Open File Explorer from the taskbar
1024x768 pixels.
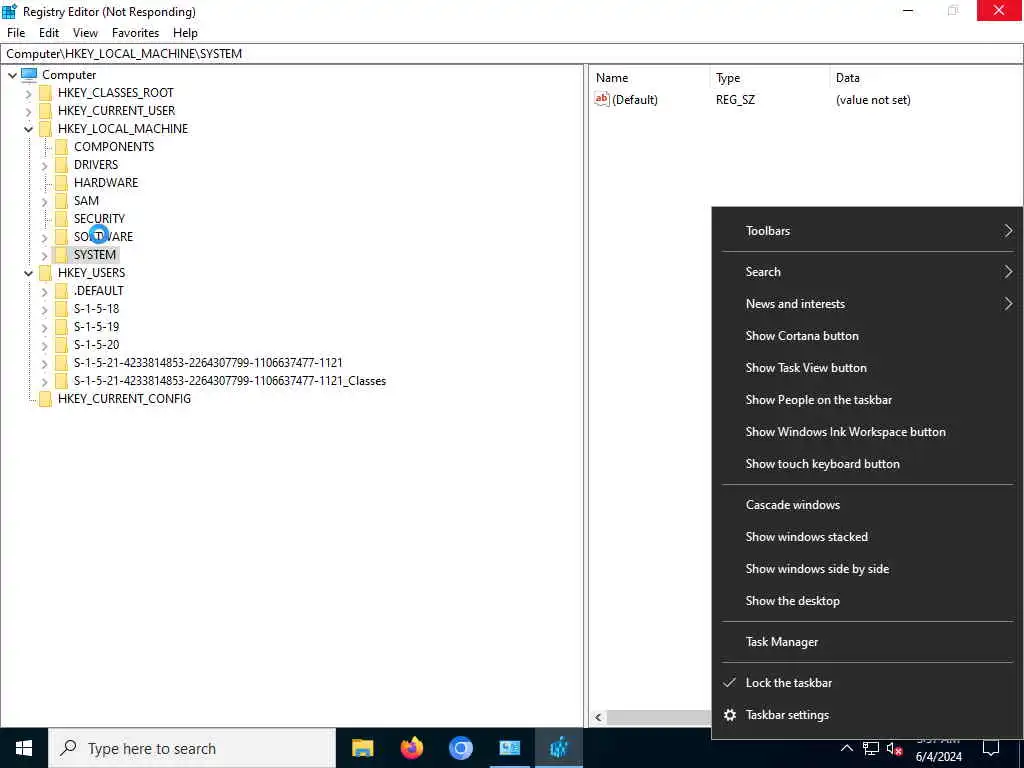point(362,748)
